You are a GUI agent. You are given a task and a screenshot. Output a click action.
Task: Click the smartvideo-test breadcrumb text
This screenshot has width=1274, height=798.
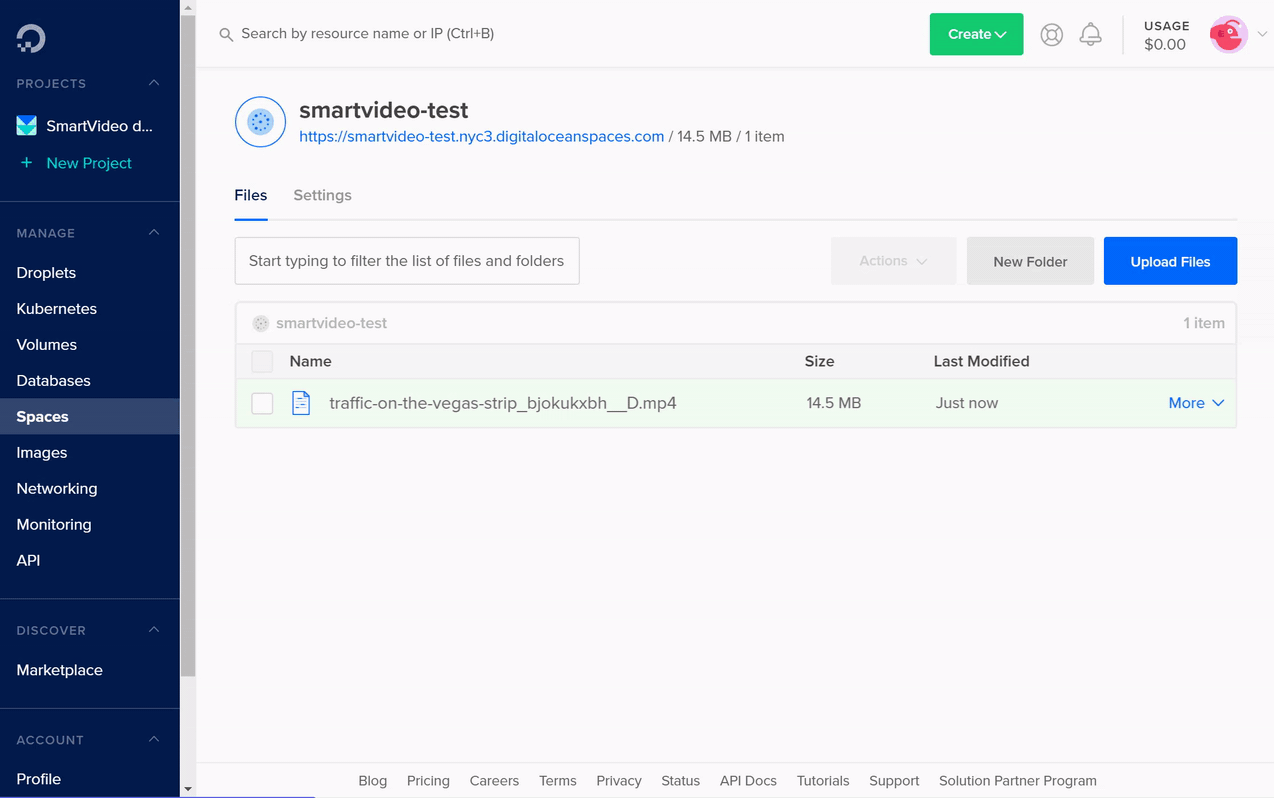coord(331,323)
